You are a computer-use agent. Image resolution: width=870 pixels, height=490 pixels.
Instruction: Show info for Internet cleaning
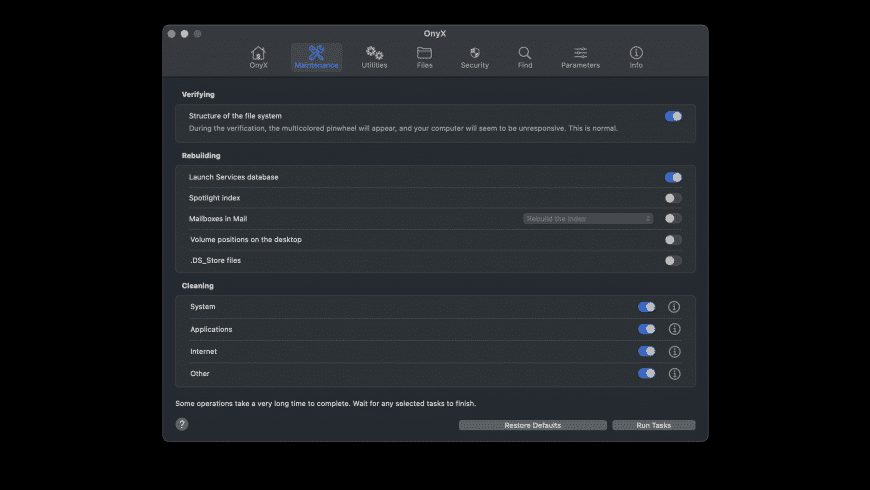point(674,351)
